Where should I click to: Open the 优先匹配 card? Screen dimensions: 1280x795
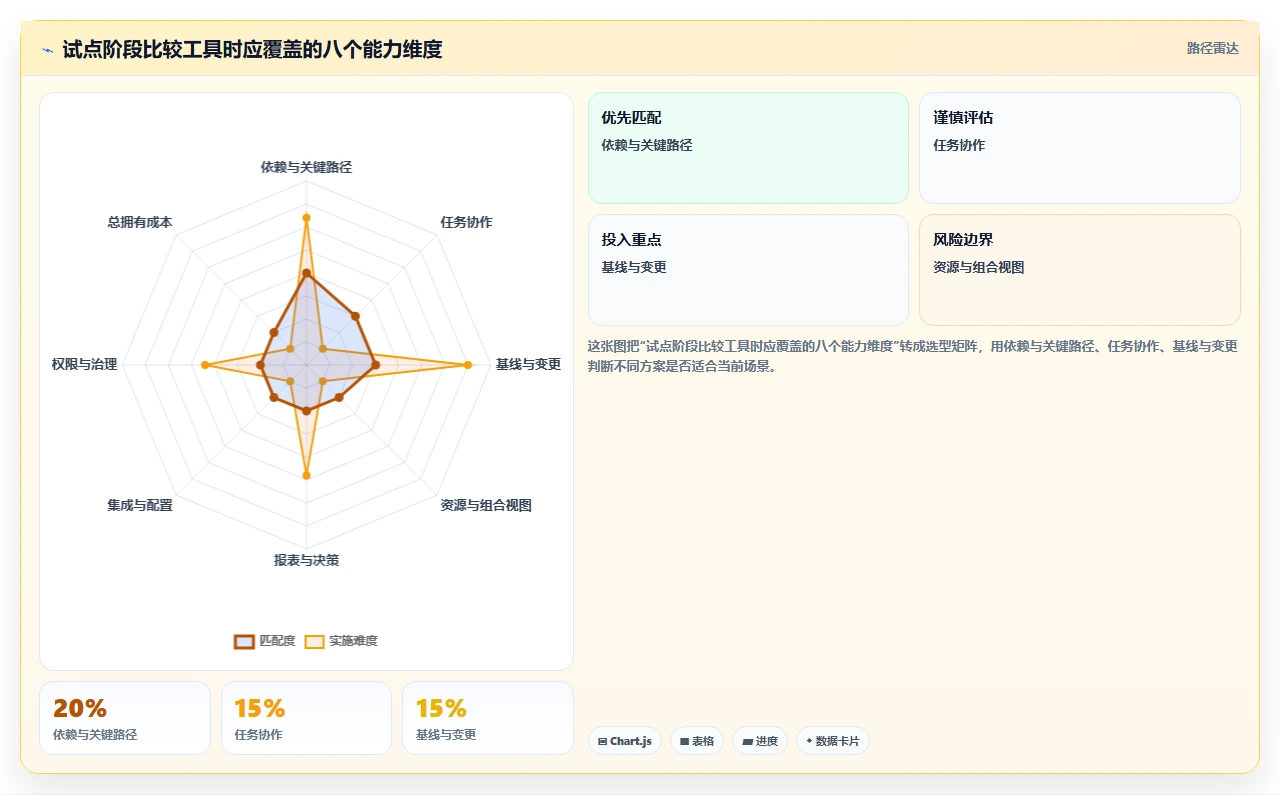coord(748,148)
